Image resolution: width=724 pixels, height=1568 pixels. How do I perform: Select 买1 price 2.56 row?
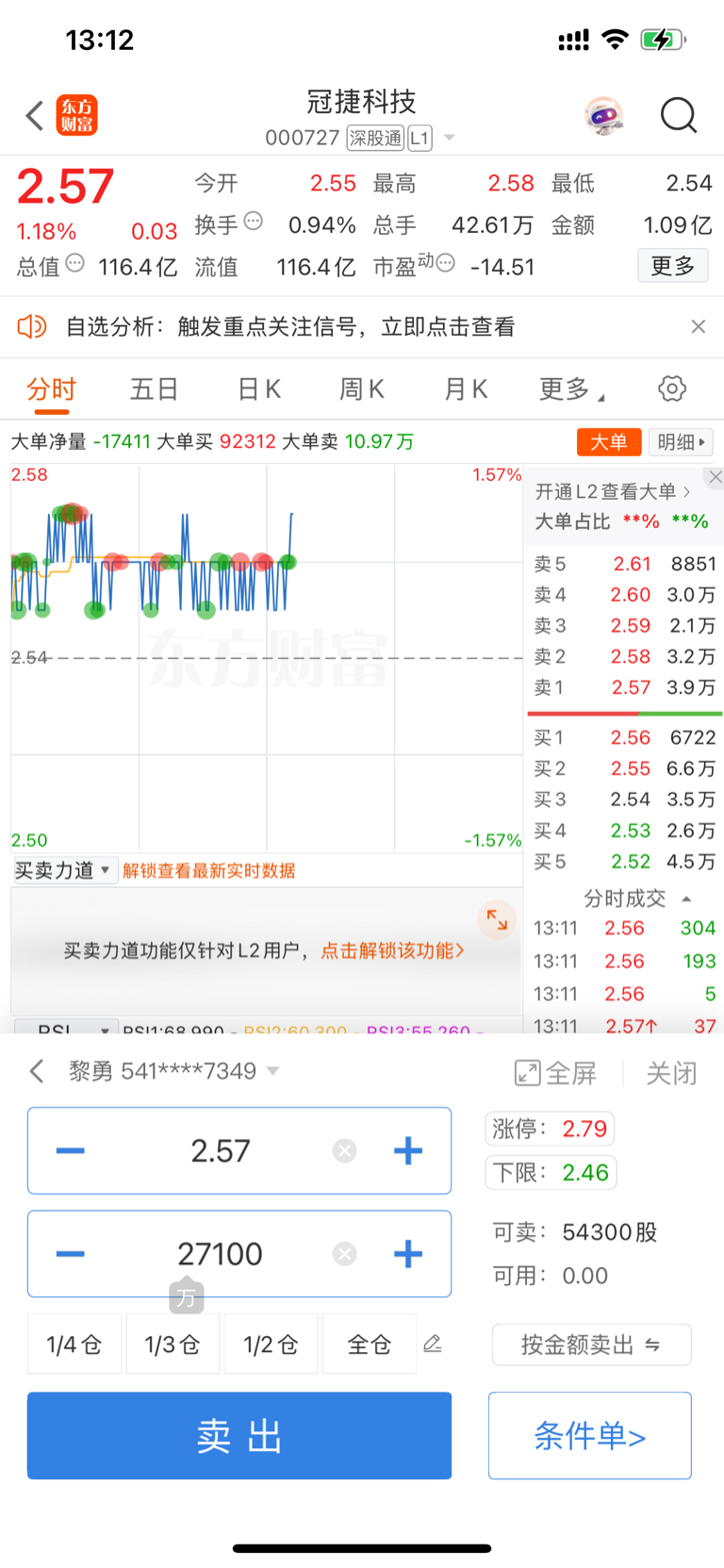tap(624, 737)
